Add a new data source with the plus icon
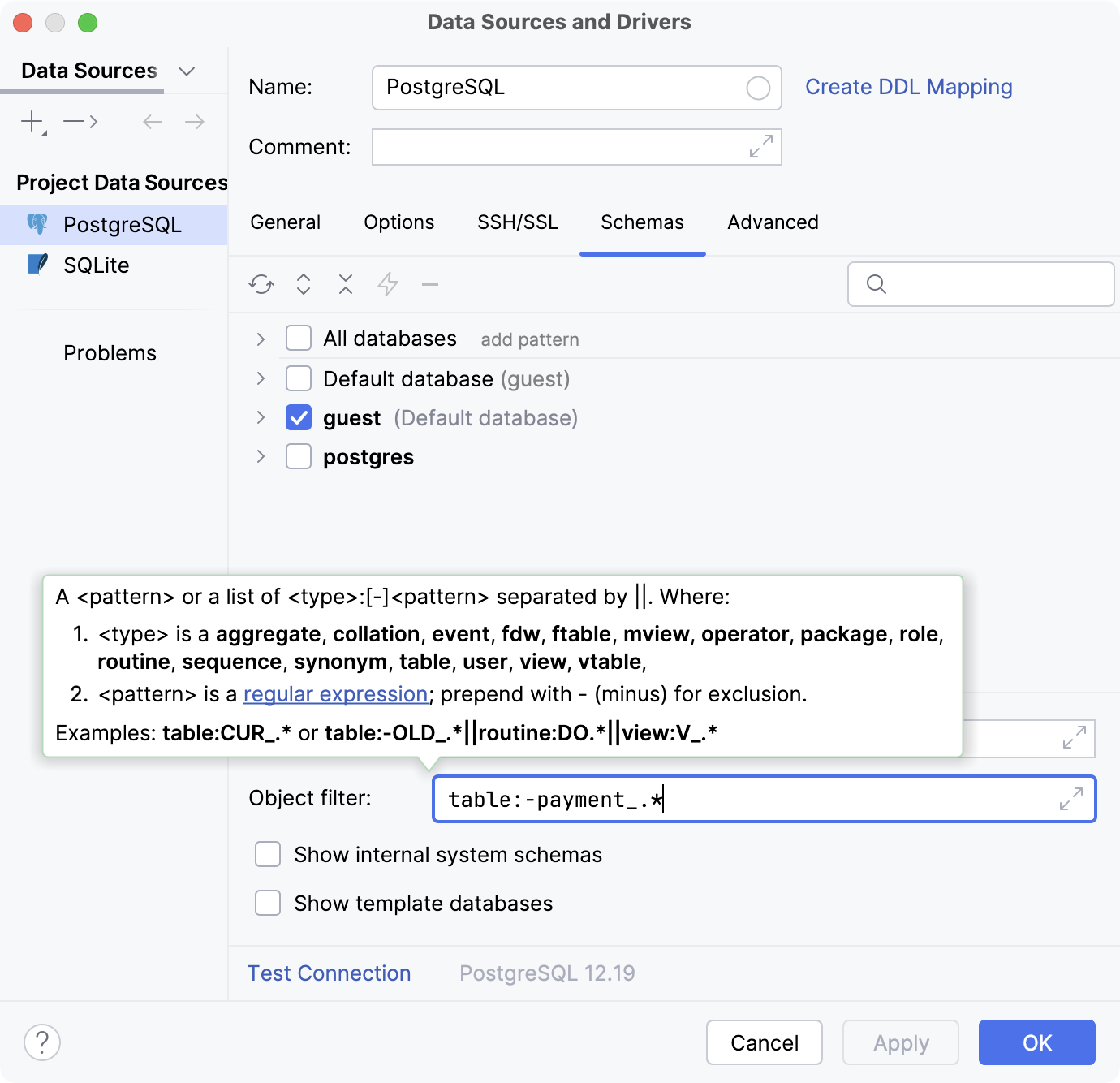The height and width of the screenshot is (1083, 1120). click(x=32, y=122)
